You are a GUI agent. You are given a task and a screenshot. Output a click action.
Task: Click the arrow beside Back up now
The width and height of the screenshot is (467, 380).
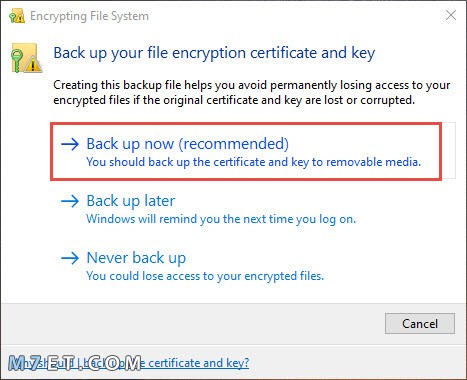(x=70, y=144)
